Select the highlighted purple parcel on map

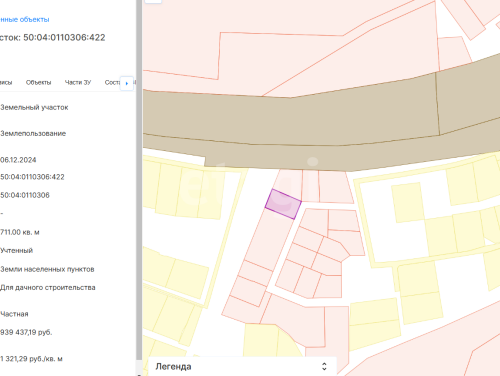pyautogui.click(x=283, y=204)
